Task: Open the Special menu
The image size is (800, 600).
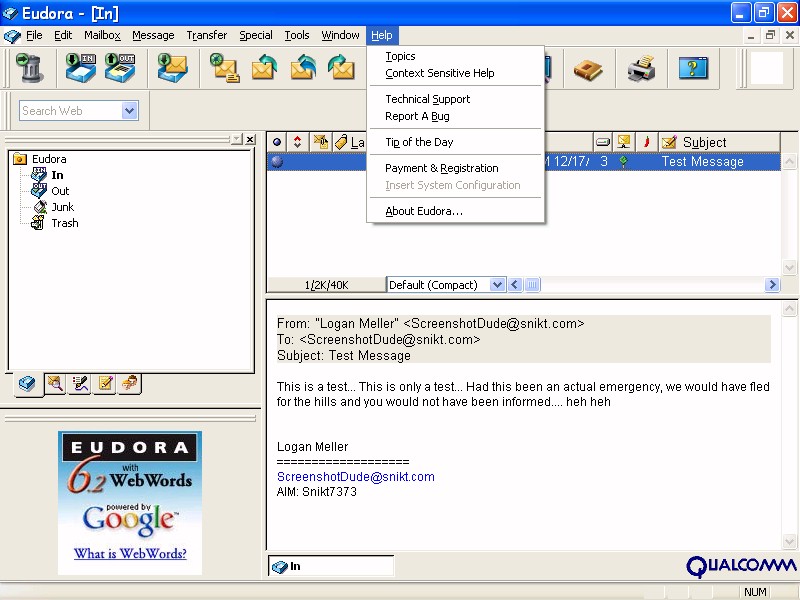Action: pos(256,35)
